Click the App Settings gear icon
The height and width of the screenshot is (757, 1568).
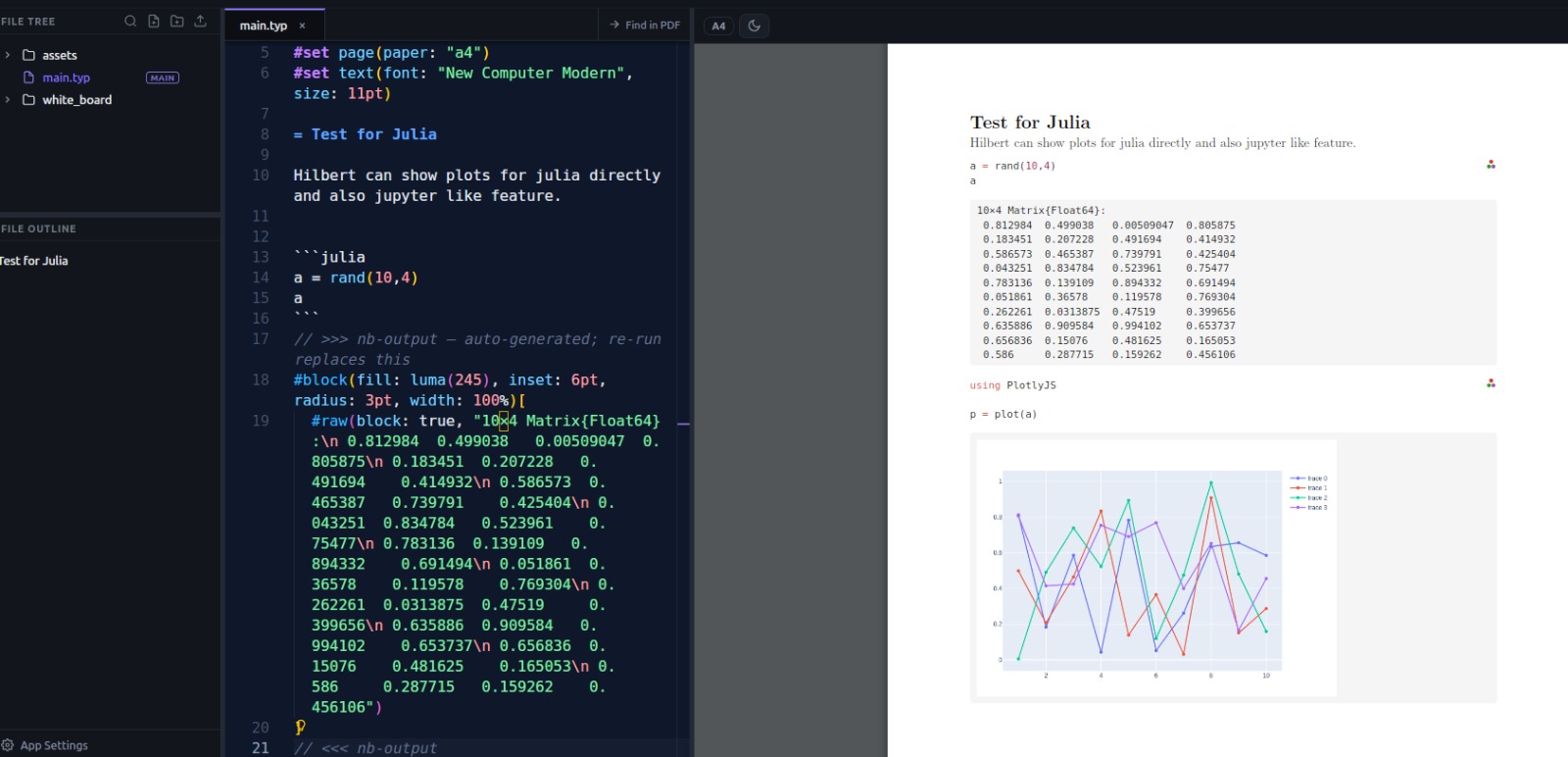[x=8, y=745]
